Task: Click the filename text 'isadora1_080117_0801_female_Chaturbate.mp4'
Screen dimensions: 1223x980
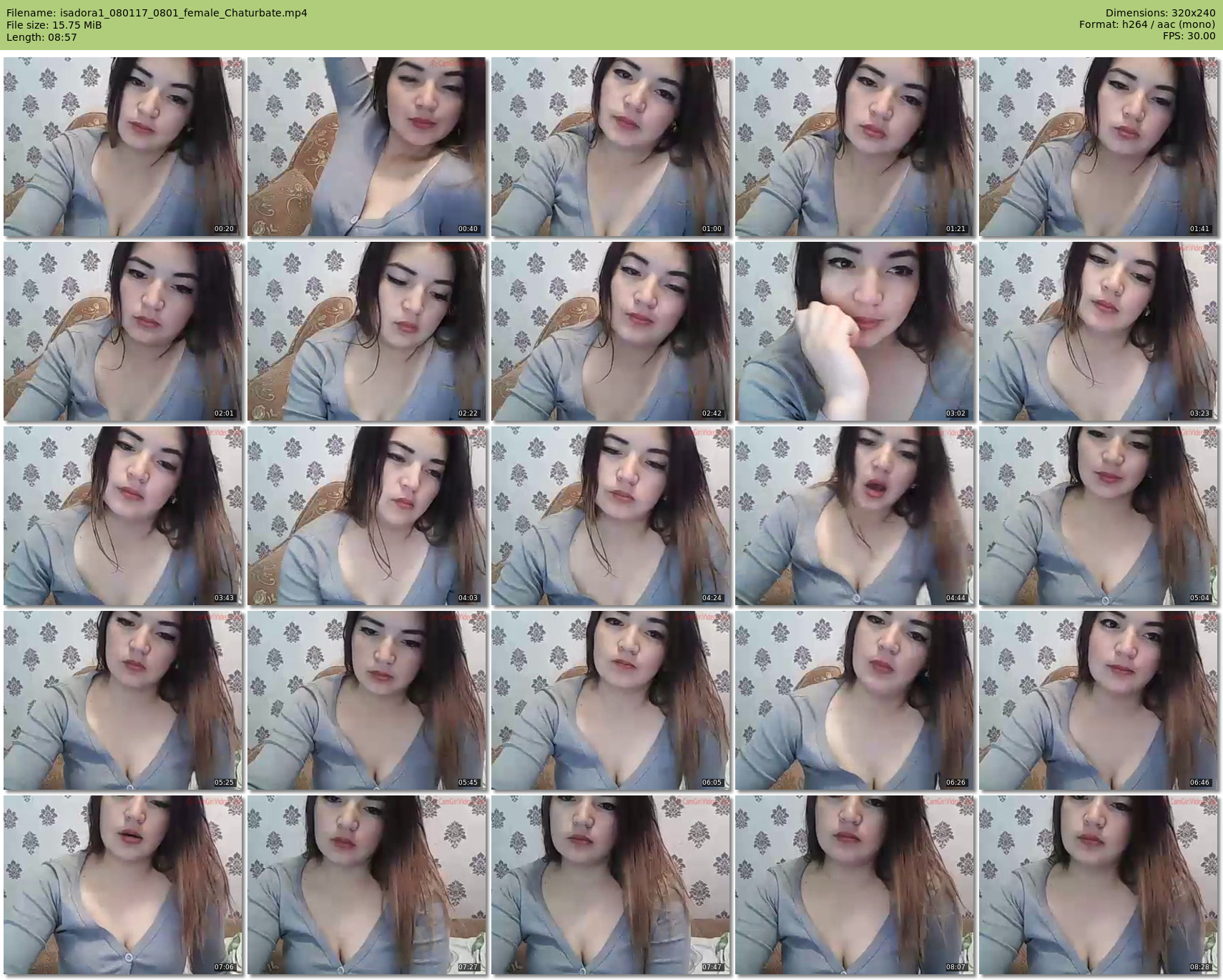Action: pos(184,13)
